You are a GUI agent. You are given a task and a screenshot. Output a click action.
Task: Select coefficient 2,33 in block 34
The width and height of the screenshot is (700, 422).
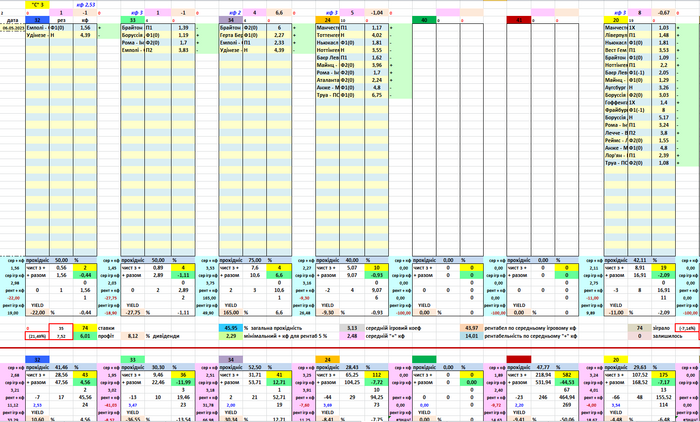[x=279, y=43]
